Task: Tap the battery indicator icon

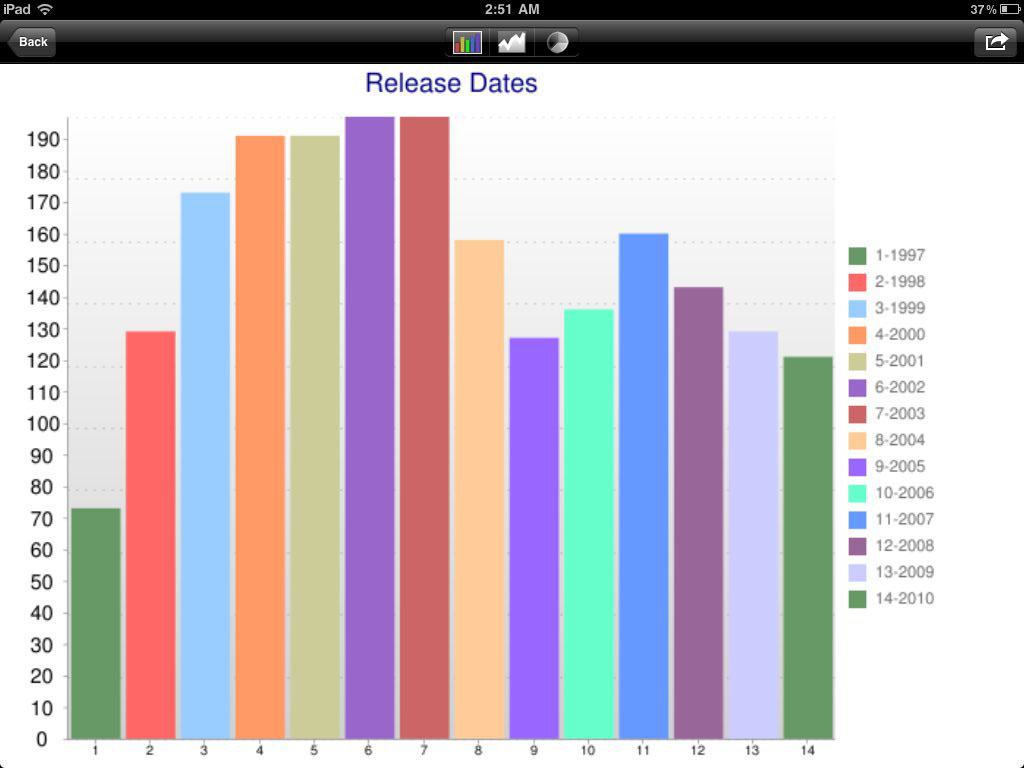Action: (x=1008, y=9)
